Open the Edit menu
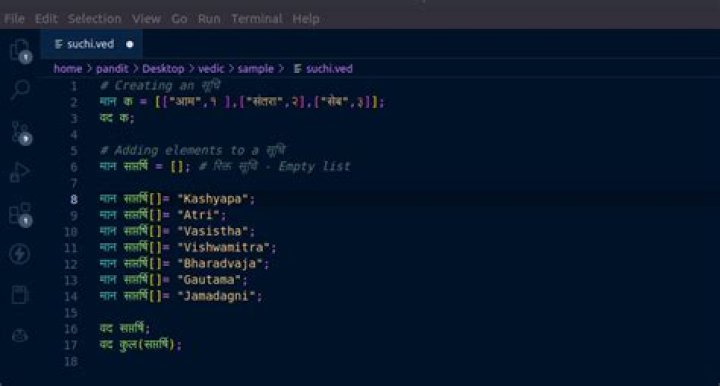The image size is (720, 386). pyautogui.click(x=46, y=19)
